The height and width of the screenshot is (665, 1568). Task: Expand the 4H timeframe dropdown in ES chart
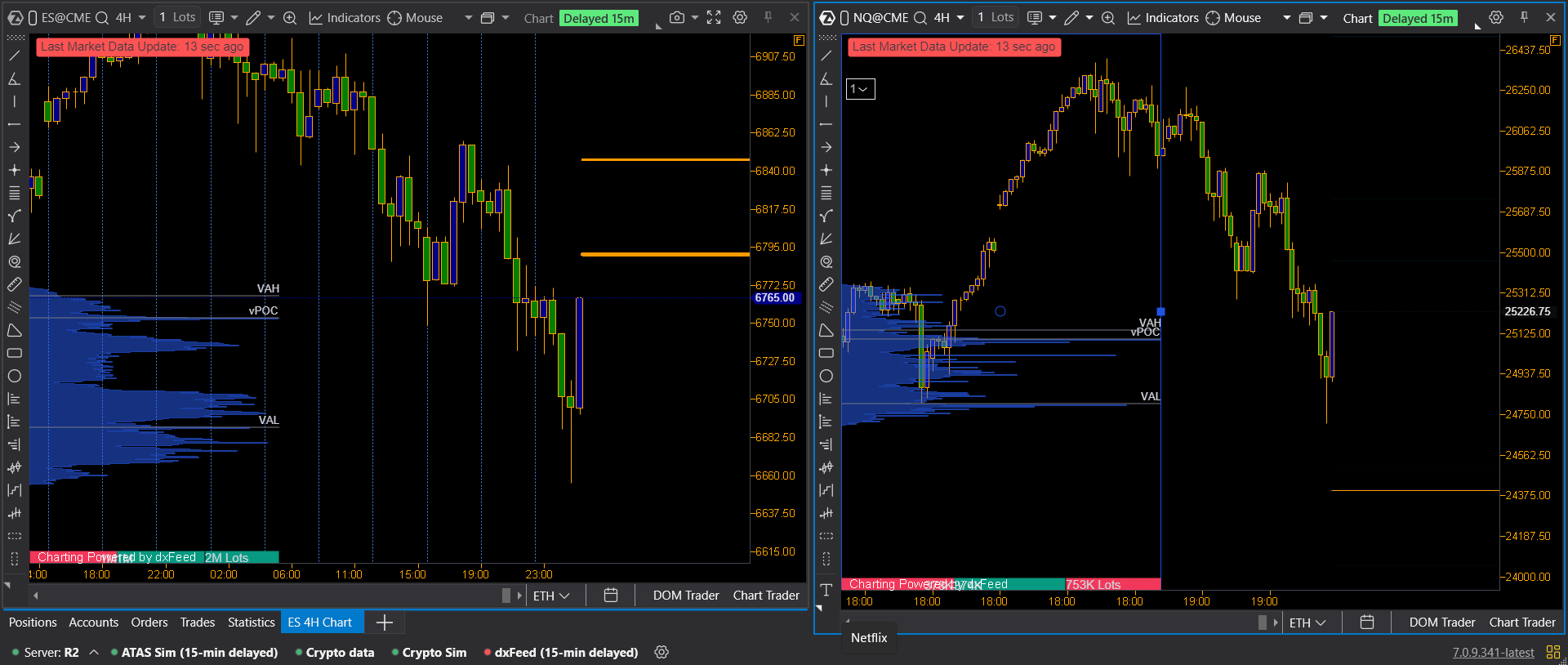pos(142,18)
